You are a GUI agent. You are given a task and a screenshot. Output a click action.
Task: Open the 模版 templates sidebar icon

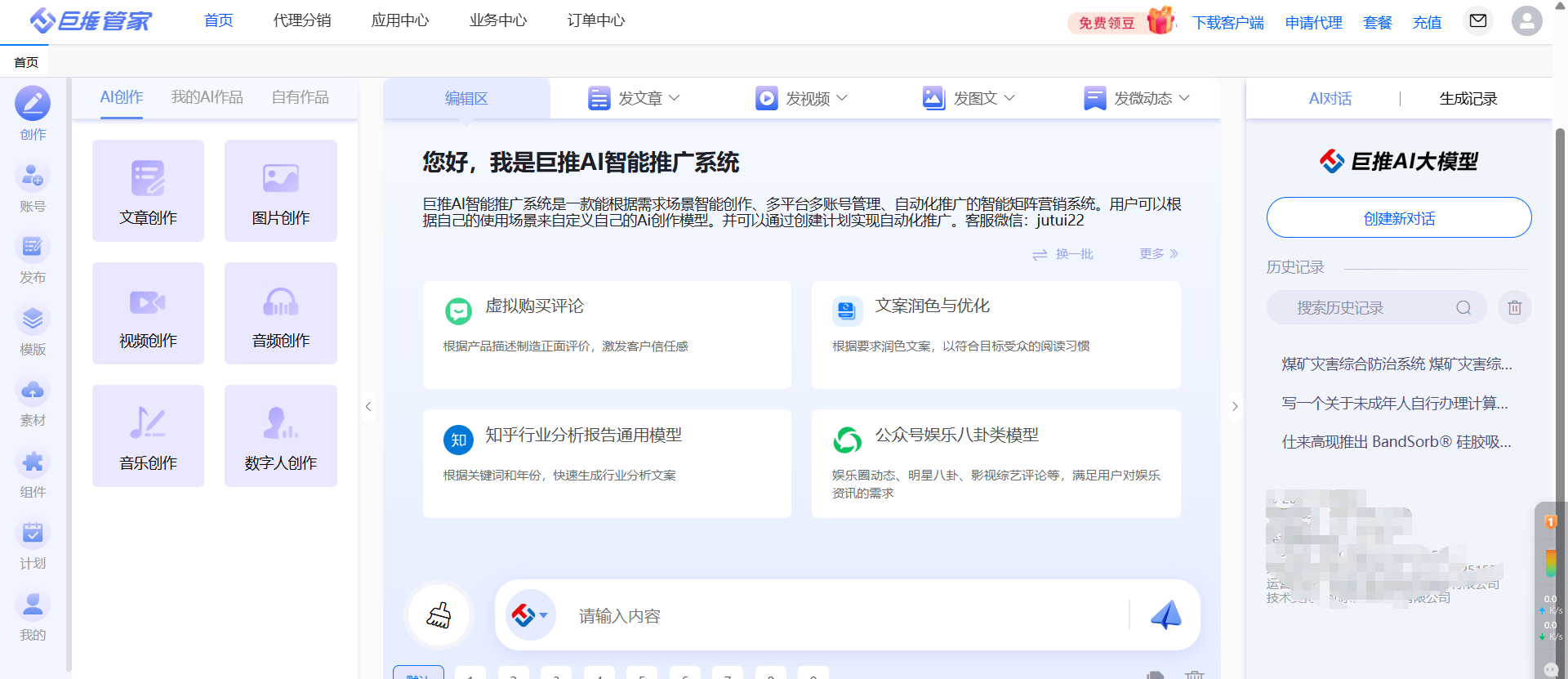33,328
